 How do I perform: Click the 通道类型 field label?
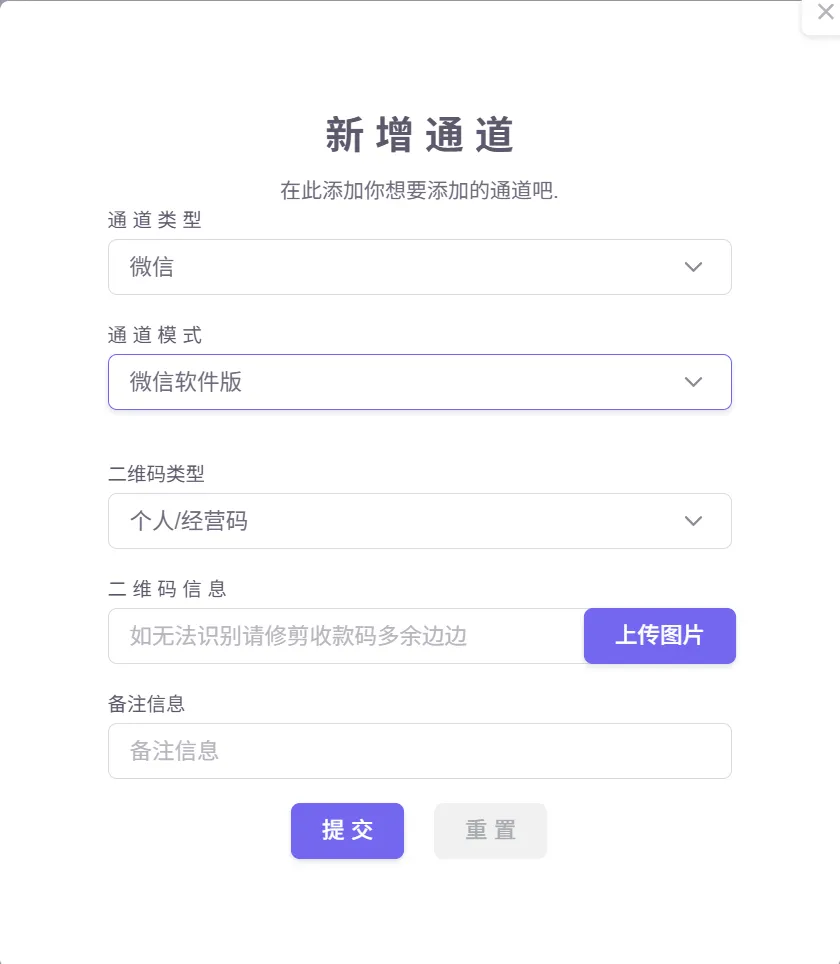155,220
